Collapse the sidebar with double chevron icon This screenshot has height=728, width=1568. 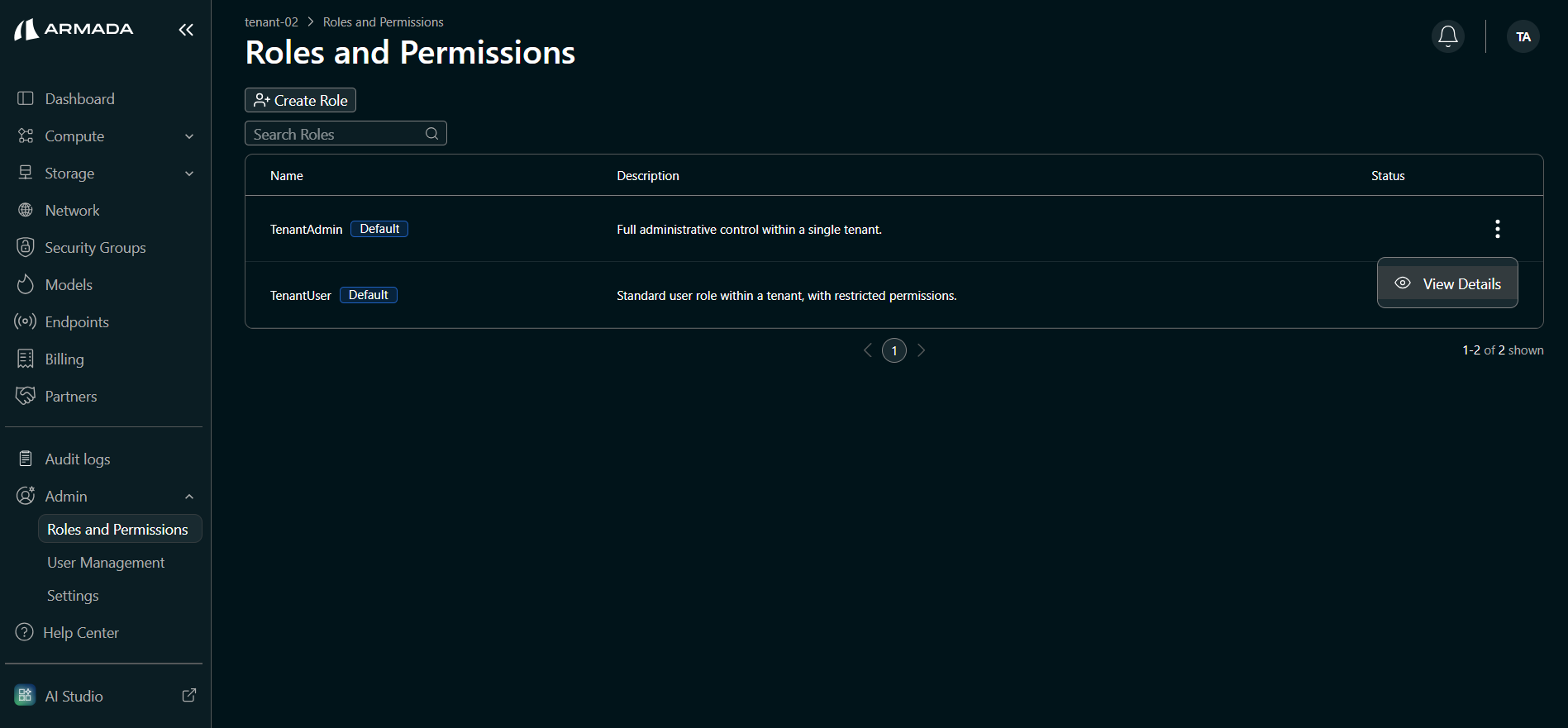(186, 30)
